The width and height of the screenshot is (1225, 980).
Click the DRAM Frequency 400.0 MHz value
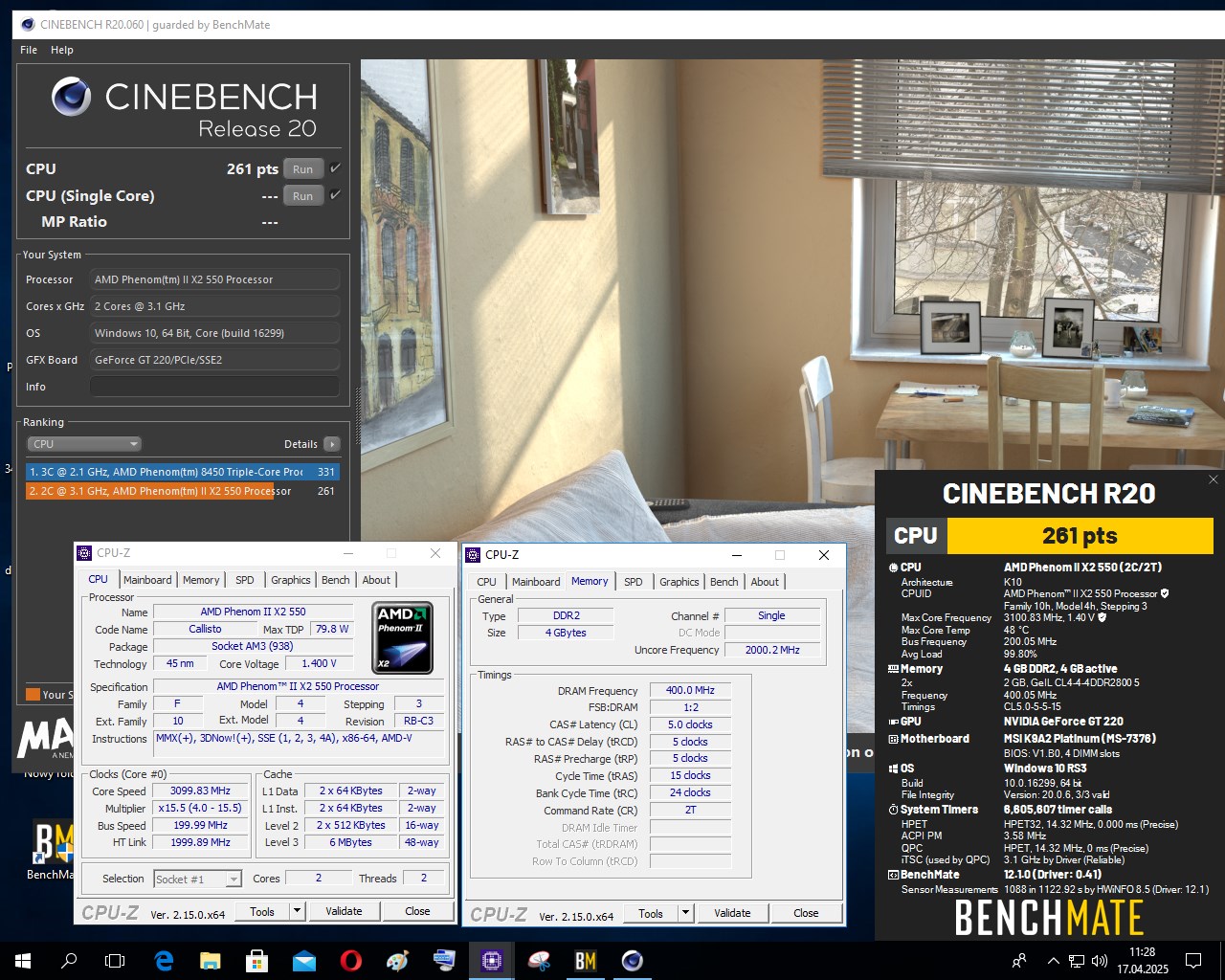(690, 690)
